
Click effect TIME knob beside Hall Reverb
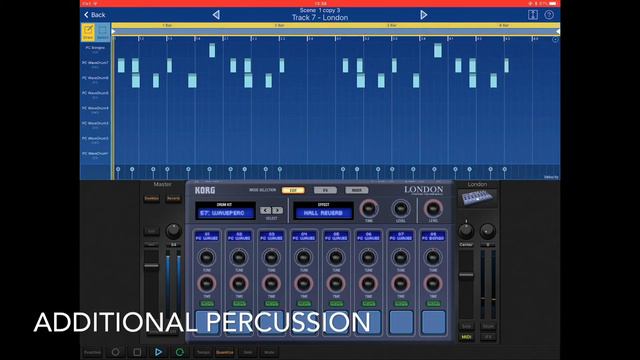[x=369, y=209]
